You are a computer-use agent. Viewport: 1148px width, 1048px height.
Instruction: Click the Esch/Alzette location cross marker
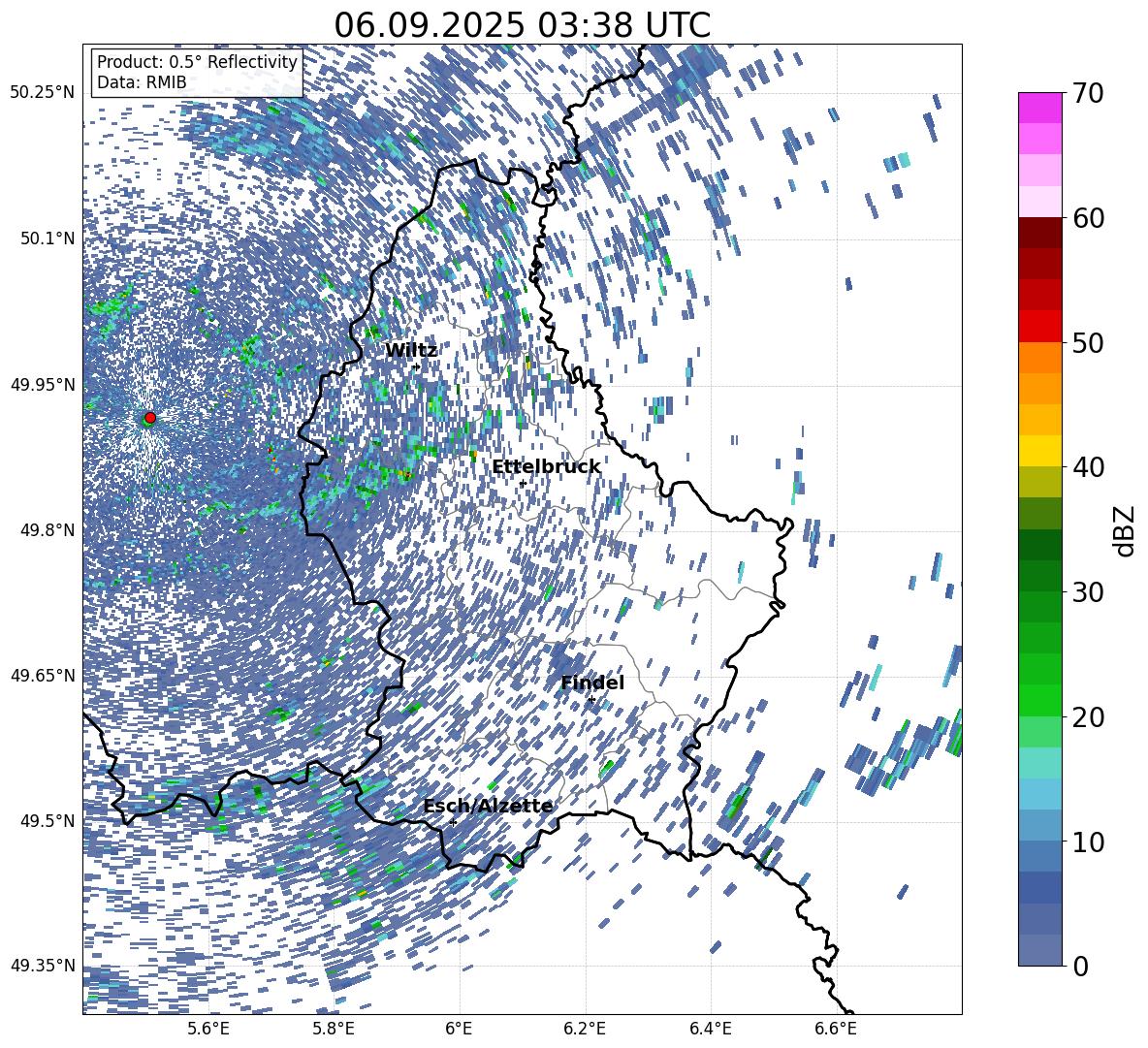point(453,822)
